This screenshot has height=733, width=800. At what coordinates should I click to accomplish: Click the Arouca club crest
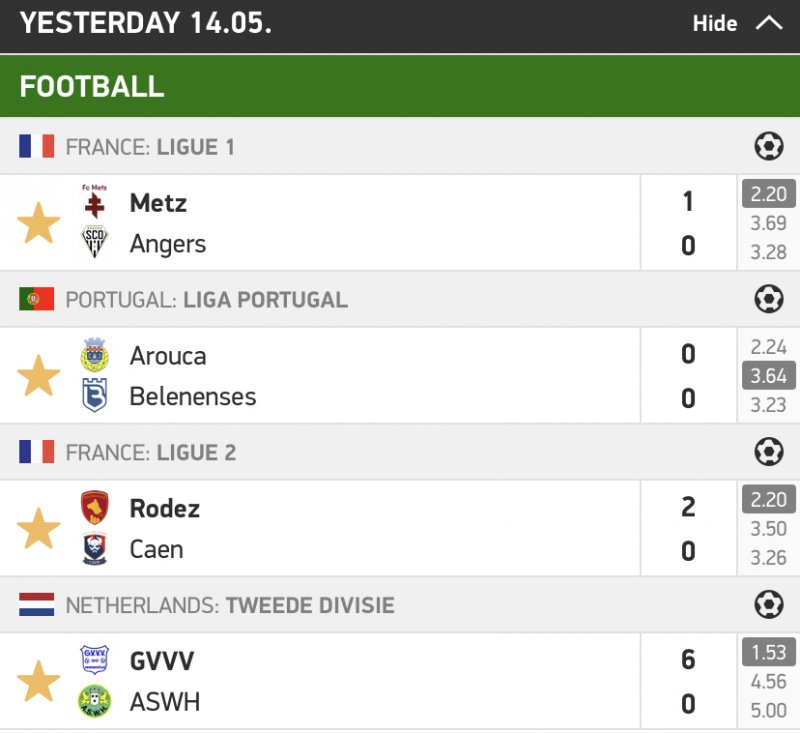95,355
